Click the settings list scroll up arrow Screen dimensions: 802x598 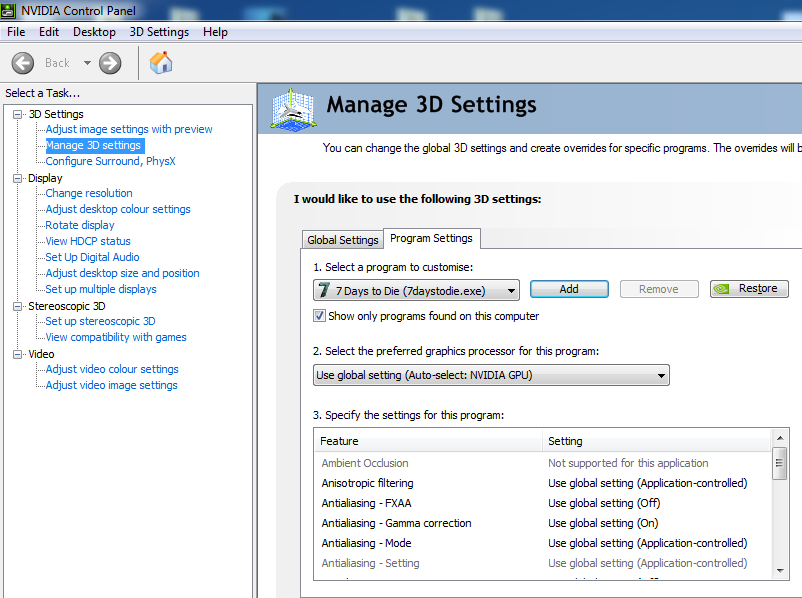(780, 438)
